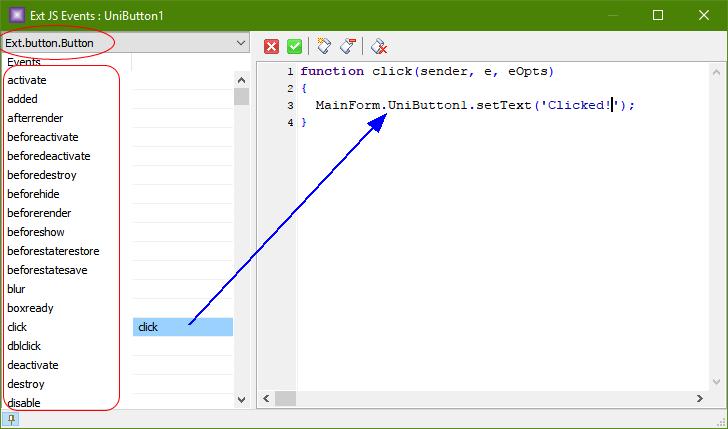Select the 'beforedestroy' event in list
The width and height of the screenshot is (728, 429).
pyautogui.click(x=42, y=175)
